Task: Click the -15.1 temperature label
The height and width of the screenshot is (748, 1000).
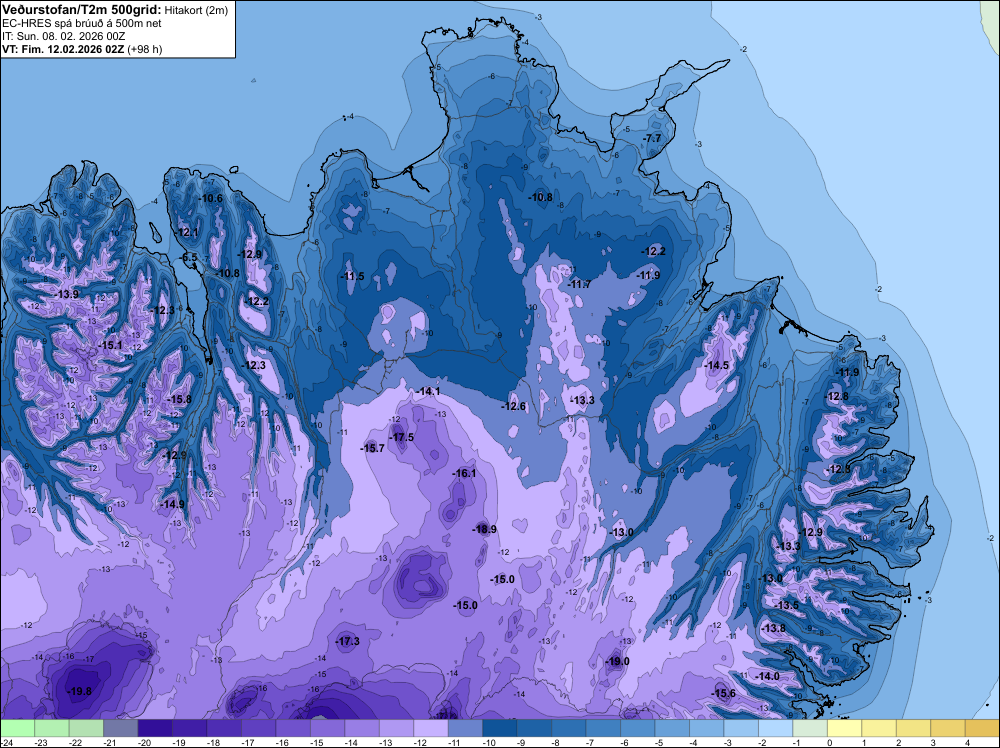Action: pos(110,345)
